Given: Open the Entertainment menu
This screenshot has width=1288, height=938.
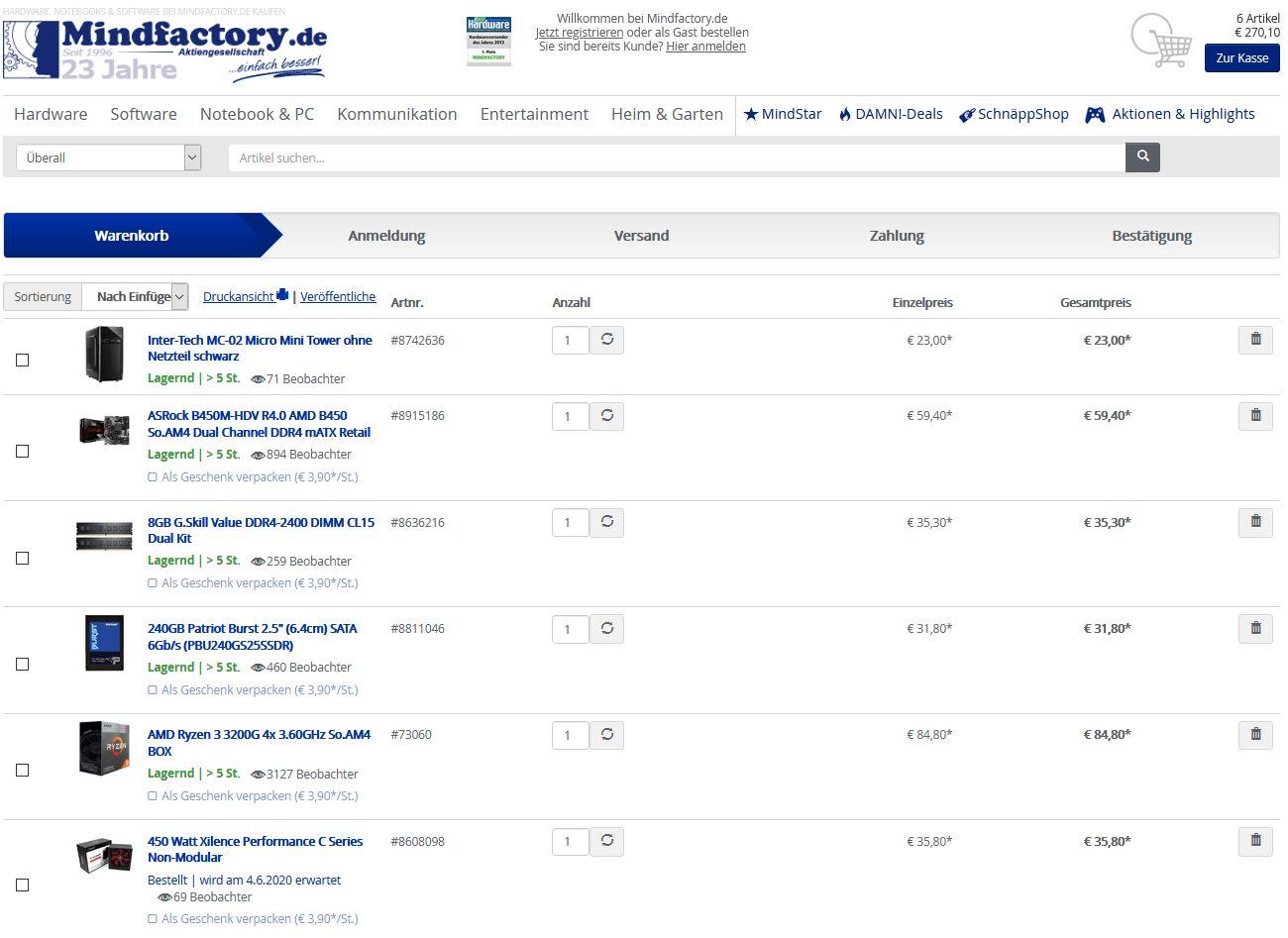Looking at the screenshot, I should (x=534, y=114).
